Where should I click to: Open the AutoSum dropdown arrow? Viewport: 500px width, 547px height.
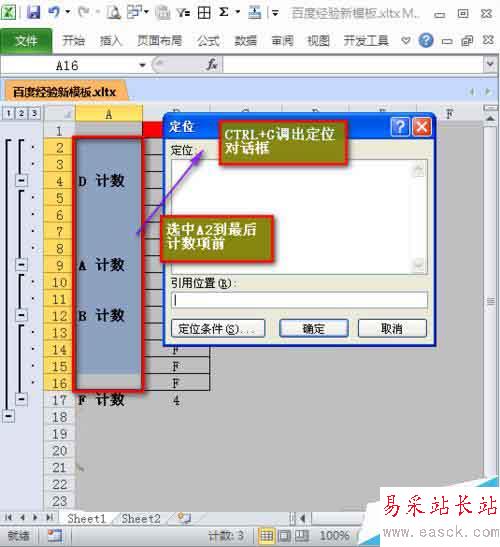[238, 12]
